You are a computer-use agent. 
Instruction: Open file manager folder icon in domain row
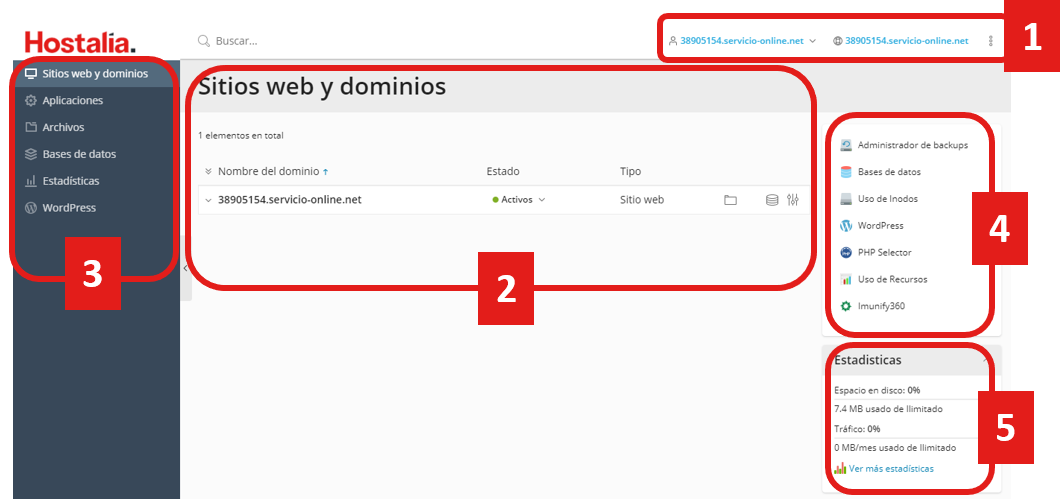pyautogui.click(x=730, y=200)
